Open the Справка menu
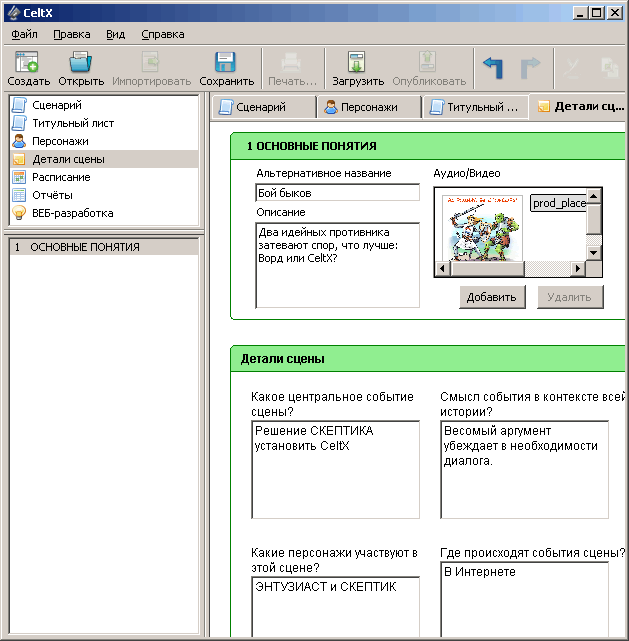 (x=163, y=34)
